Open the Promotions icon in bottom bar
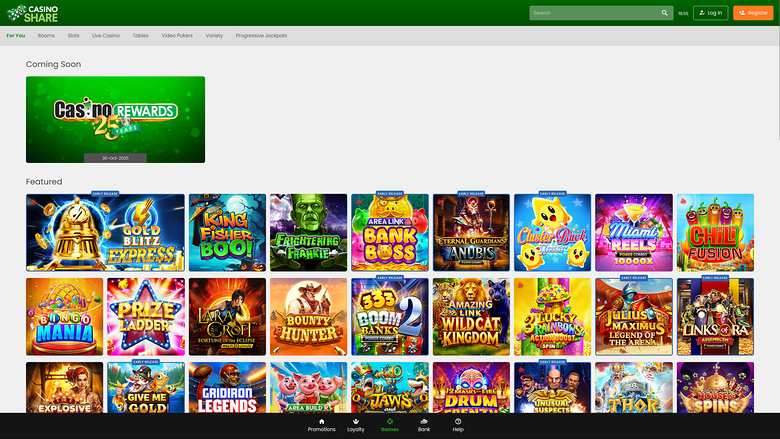Screen dimensions: 780x439 coord(321,421)
